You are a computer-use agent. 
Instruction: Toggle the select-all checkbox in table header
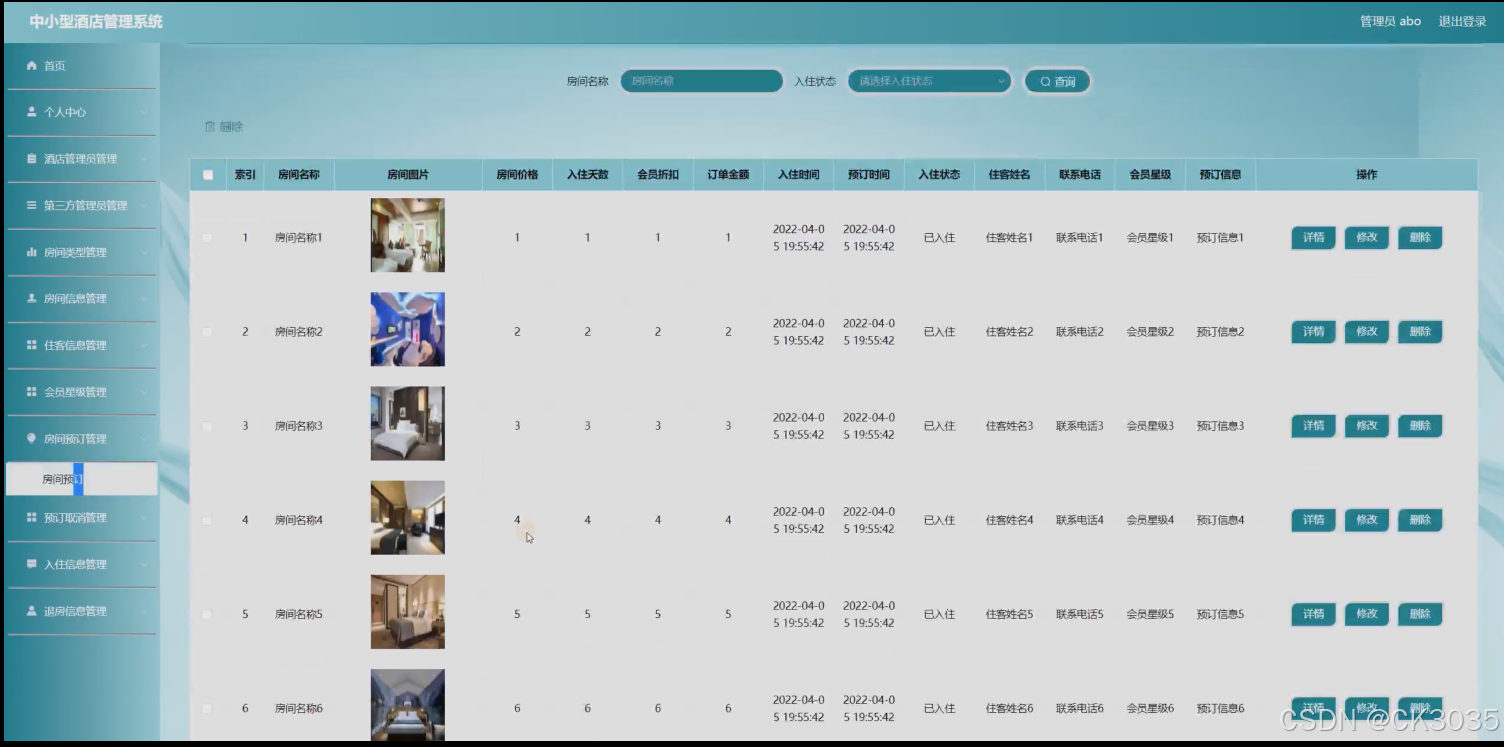(208, 175)
